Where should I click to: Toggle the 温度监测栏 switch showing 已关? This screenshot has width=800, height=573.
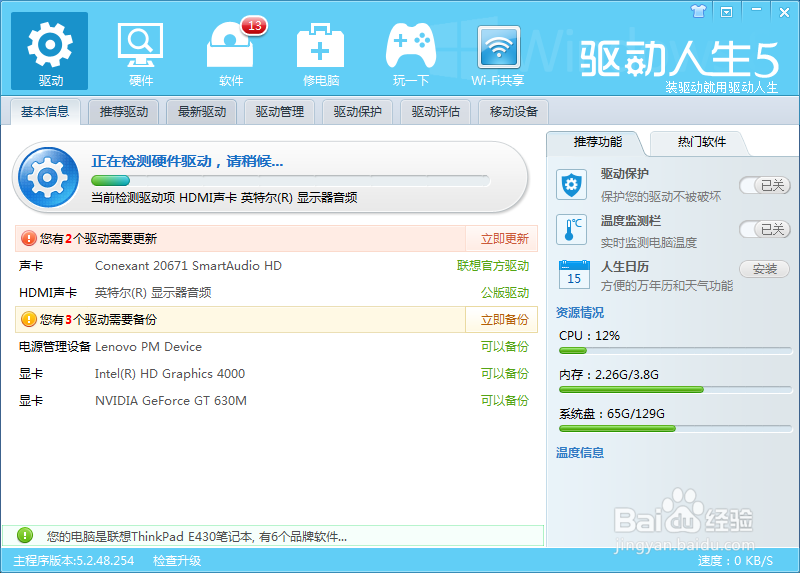click(x=765, y=229)
